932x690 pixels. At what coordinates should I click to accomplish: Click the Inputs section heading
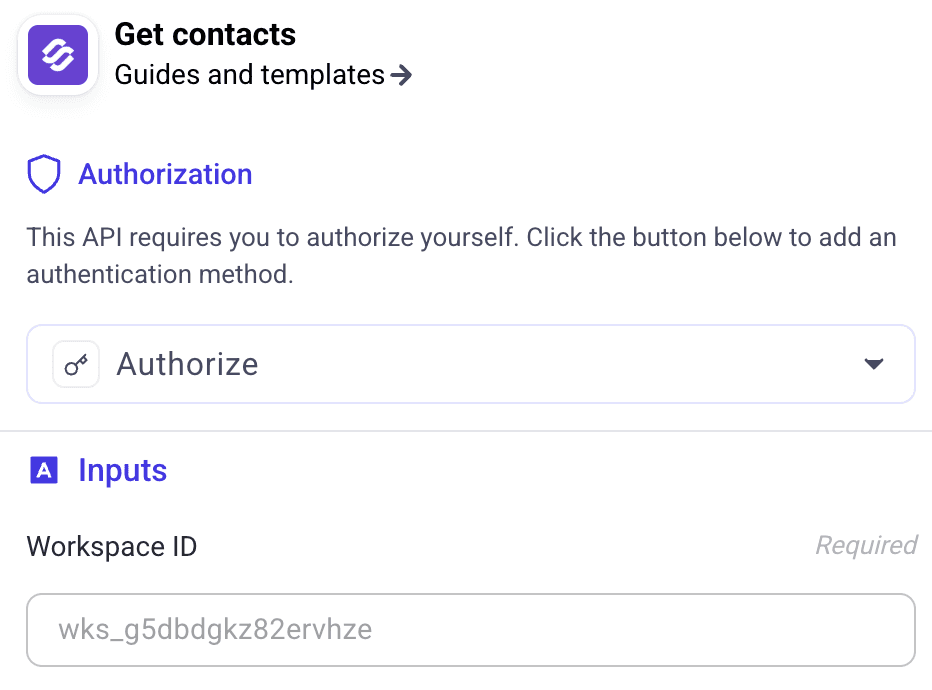(122, 470)
